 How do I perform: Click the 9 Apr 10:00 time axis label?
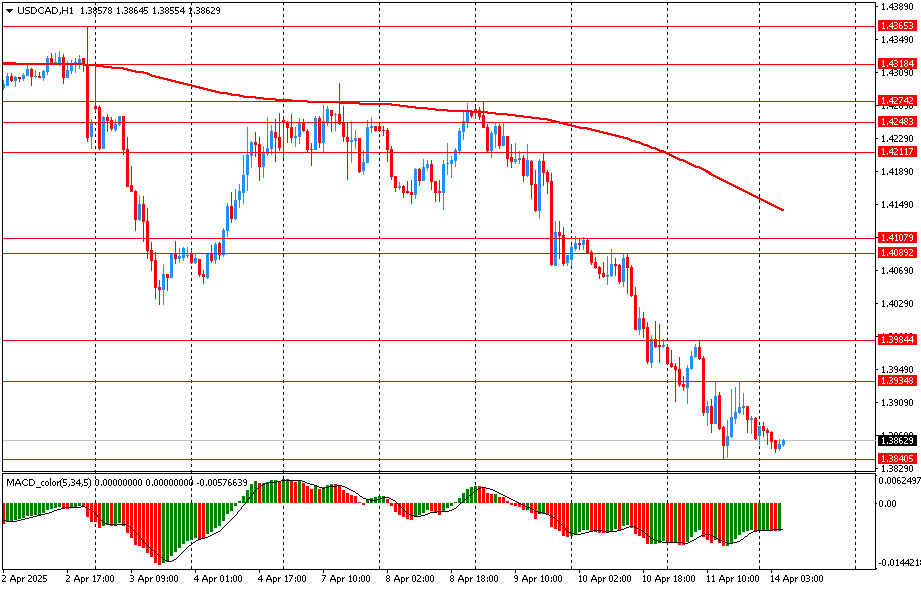click(x=537, y=579)
